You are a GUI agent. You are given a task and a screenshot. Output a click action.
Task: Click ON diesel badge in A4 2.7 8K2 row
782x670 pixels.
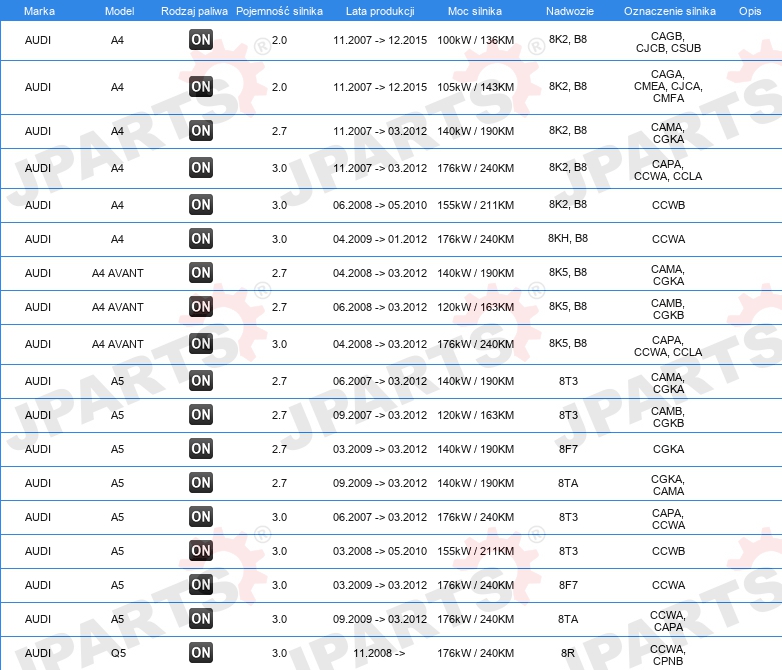(x=201, y=131)
